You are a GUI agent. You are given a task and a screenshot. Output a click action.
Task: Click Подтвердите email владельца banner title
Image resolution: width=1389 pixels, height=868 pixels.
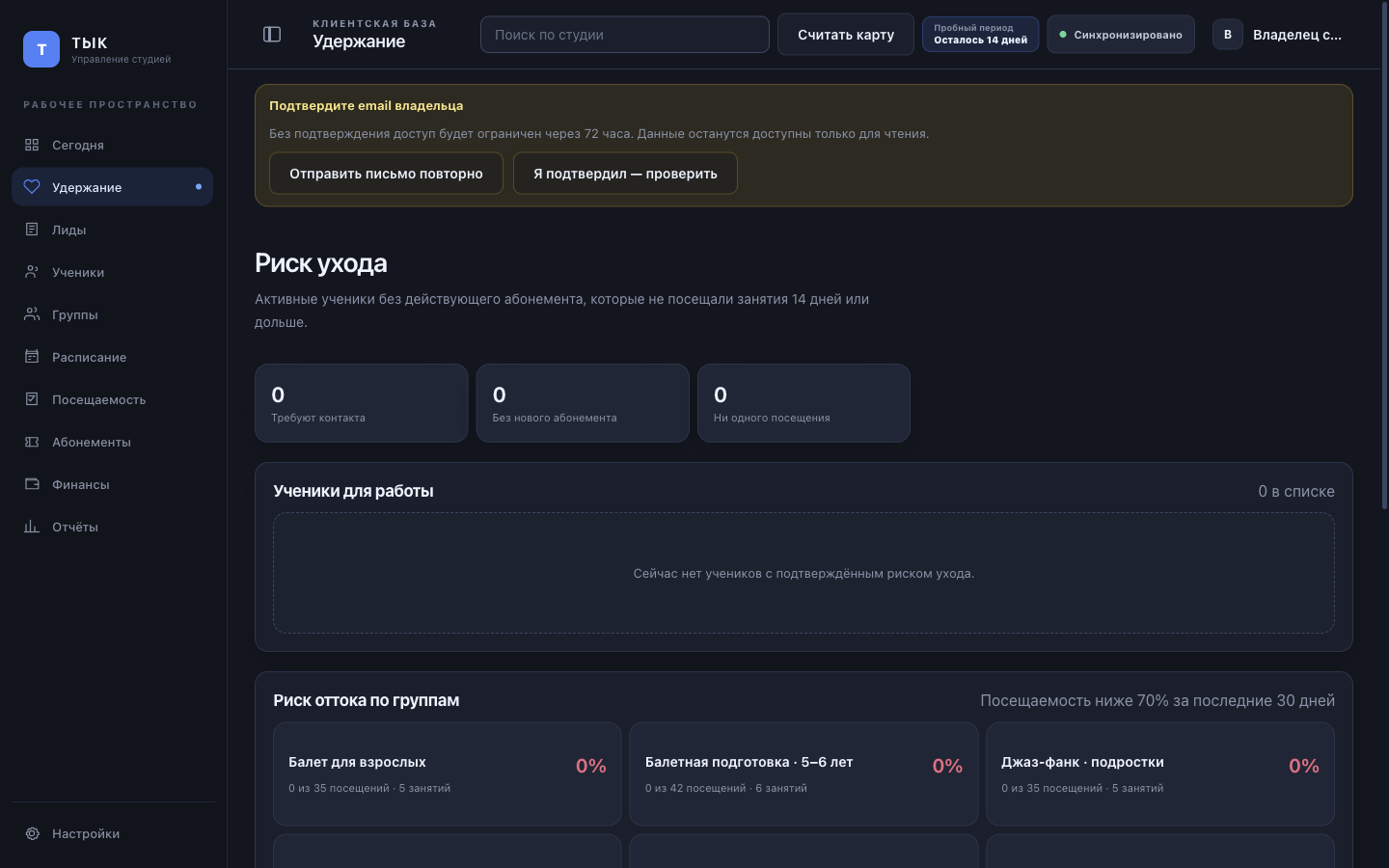pos(366,106)
